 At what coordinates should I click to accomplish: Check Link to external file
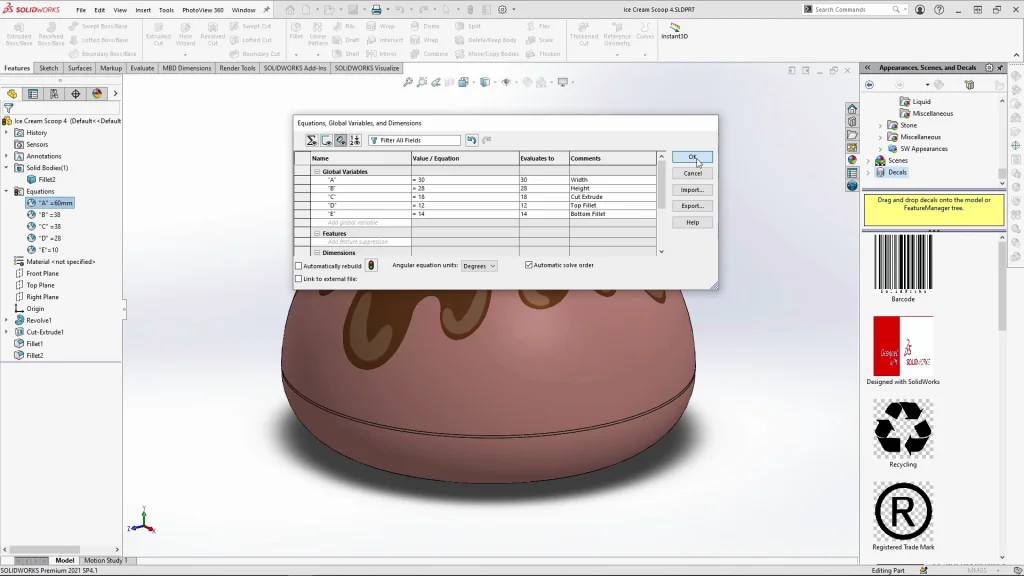pyautogui.click(x=299, y=279)
